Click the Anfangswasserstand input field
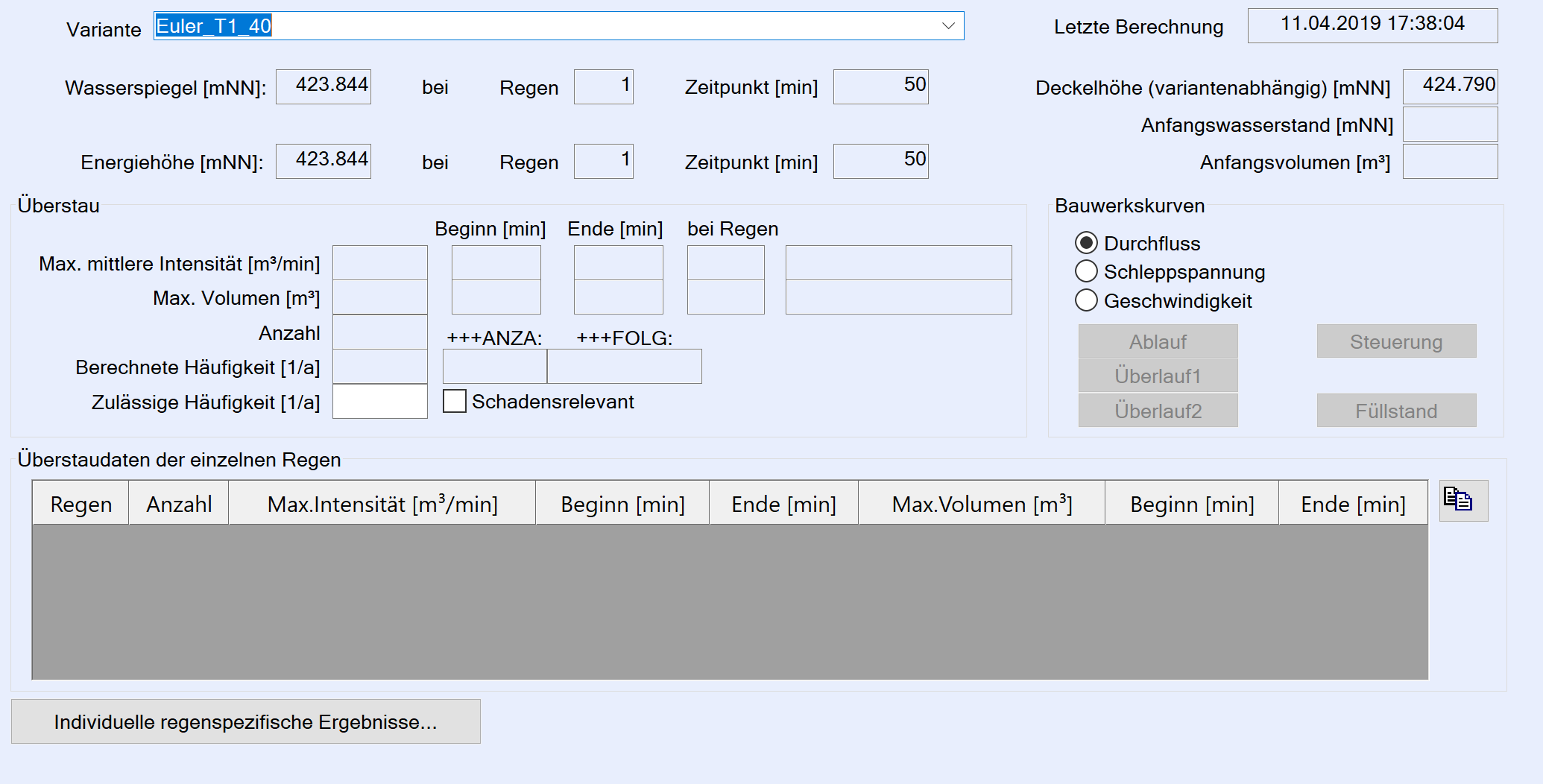Image resolution: width=1543 pixels, height=784 pixels. click(1449, 124)
